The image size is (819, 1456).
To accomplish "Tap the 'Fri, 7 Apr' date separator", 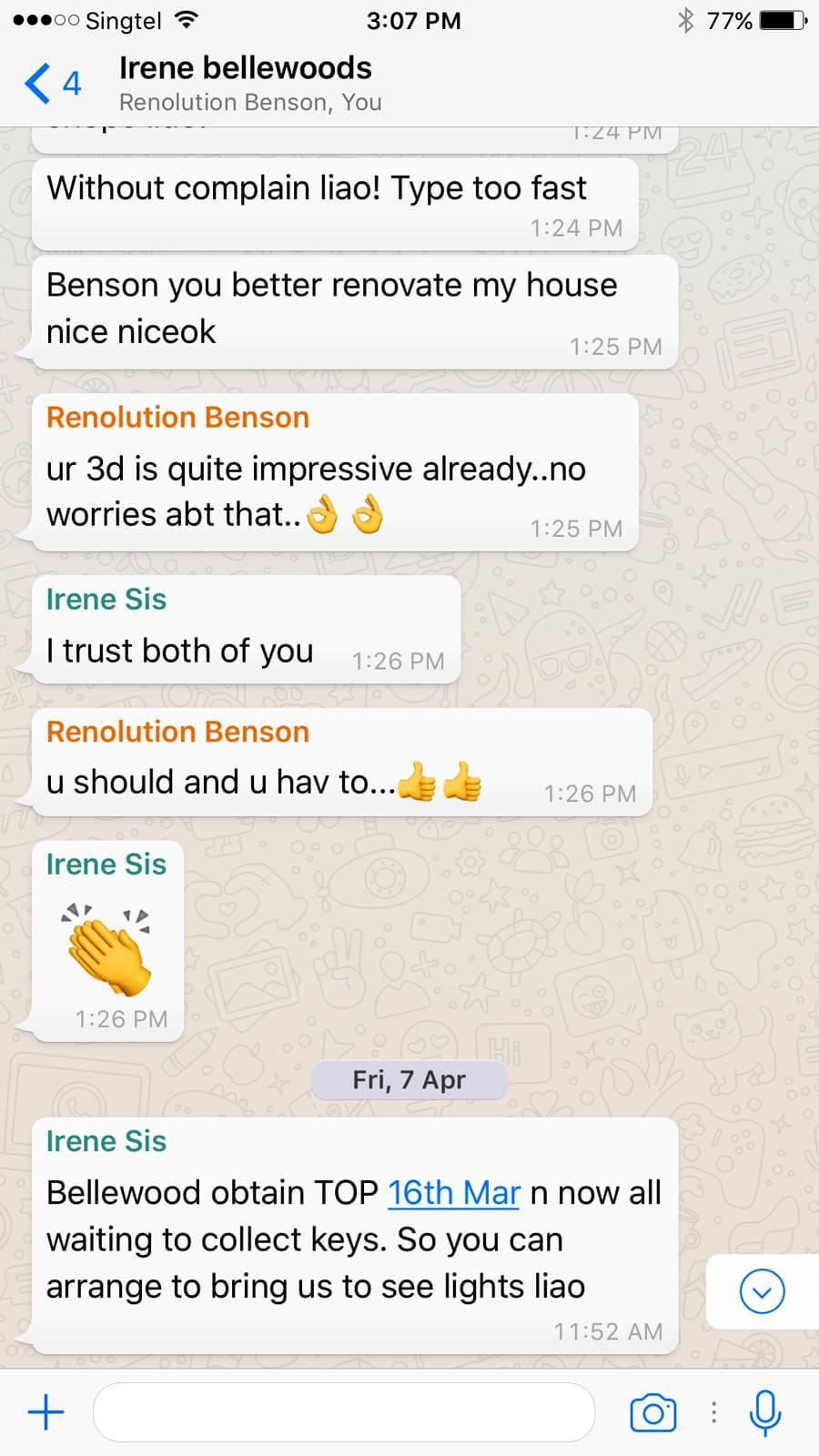I will (x=409, y=1079).
